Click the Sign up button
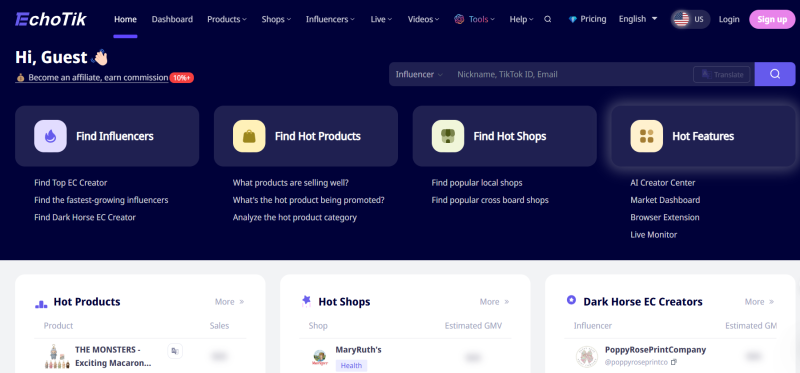 [x=772, y=19]
